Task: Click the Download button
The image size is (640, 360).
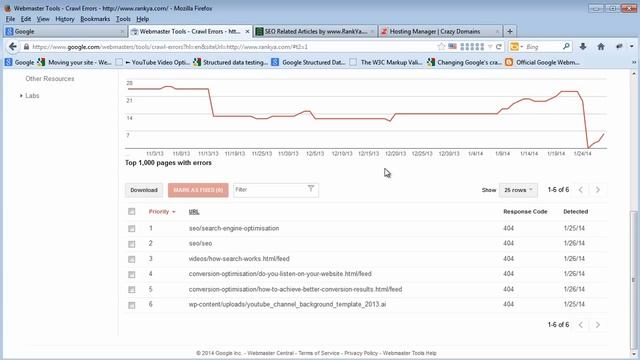Action: point(144,190)
